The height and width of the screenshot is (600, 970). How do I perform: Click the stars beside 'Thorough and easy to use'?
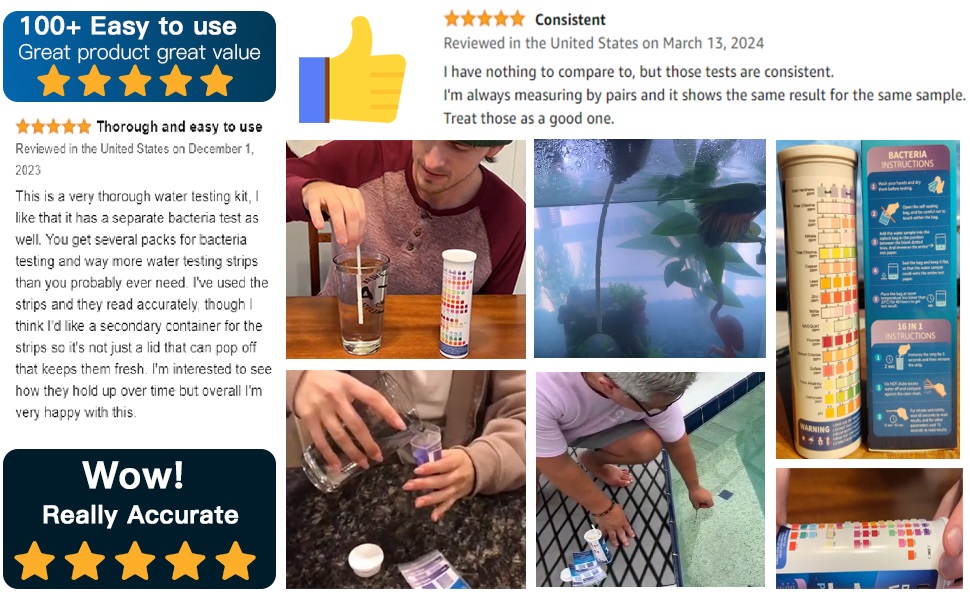[x=53, y=127]
